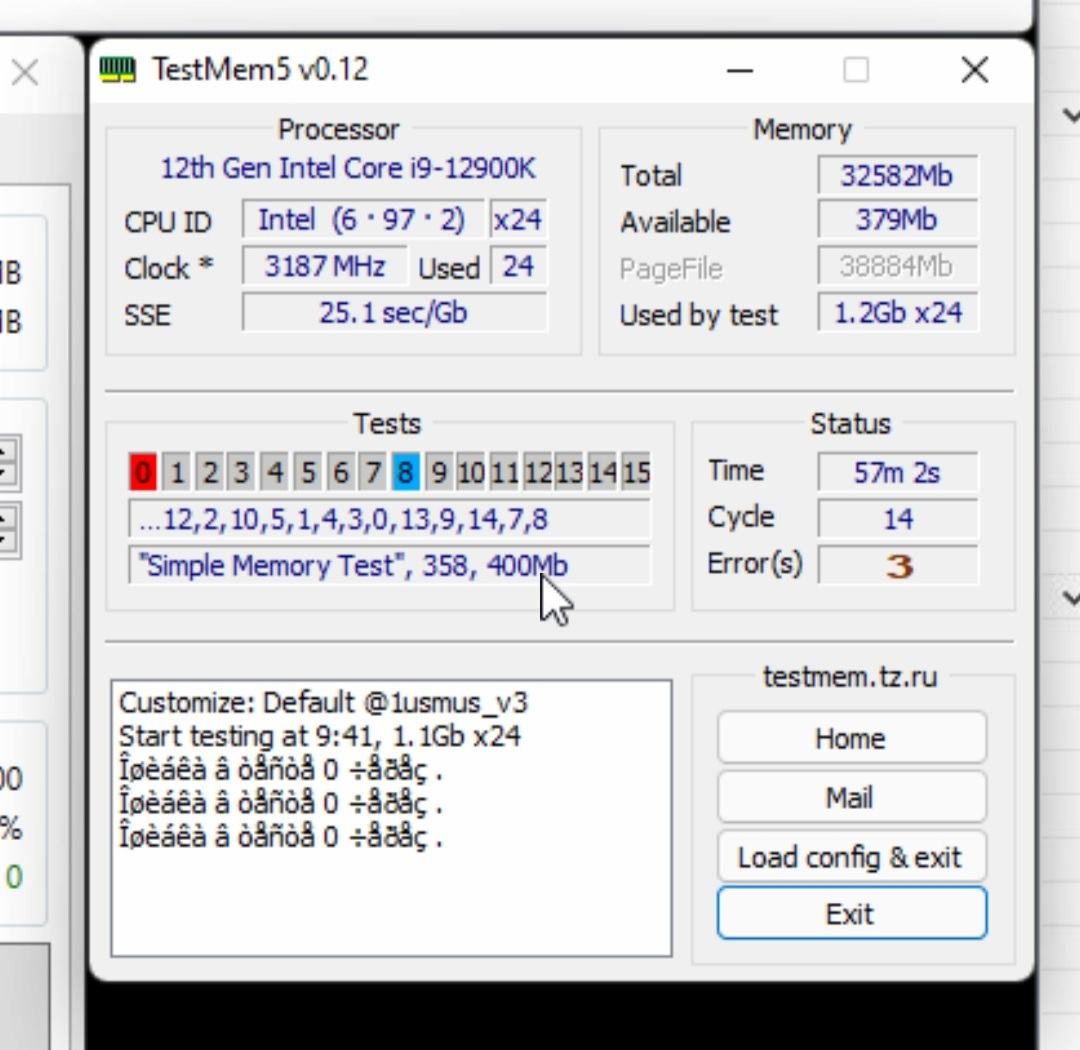1080x1050 pixels.
Task: Select test number 0 marked red
Action: click(x=143, y=472)
